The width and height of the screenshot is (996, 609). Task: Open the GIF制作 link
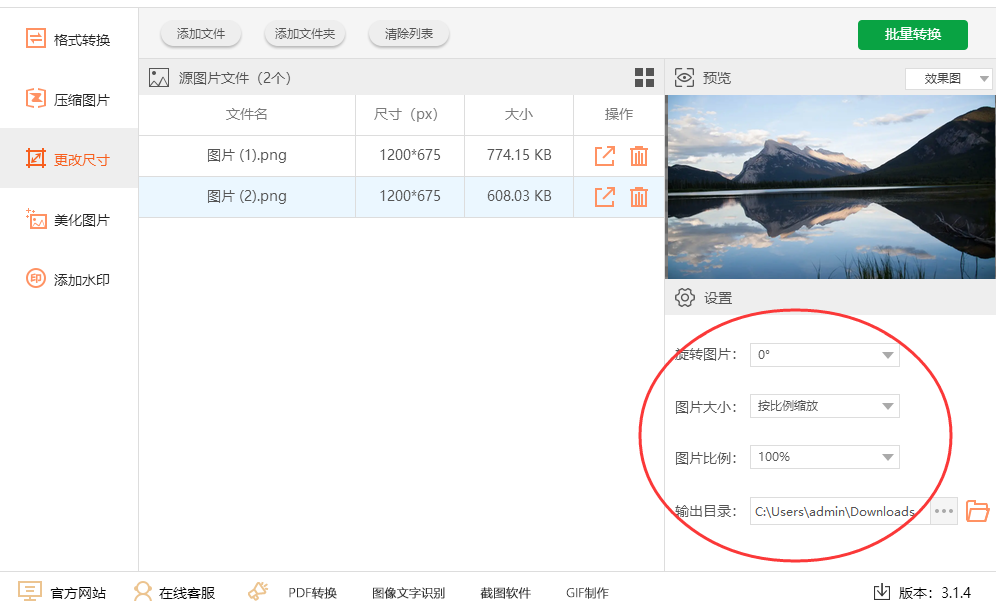coord(587,593)
